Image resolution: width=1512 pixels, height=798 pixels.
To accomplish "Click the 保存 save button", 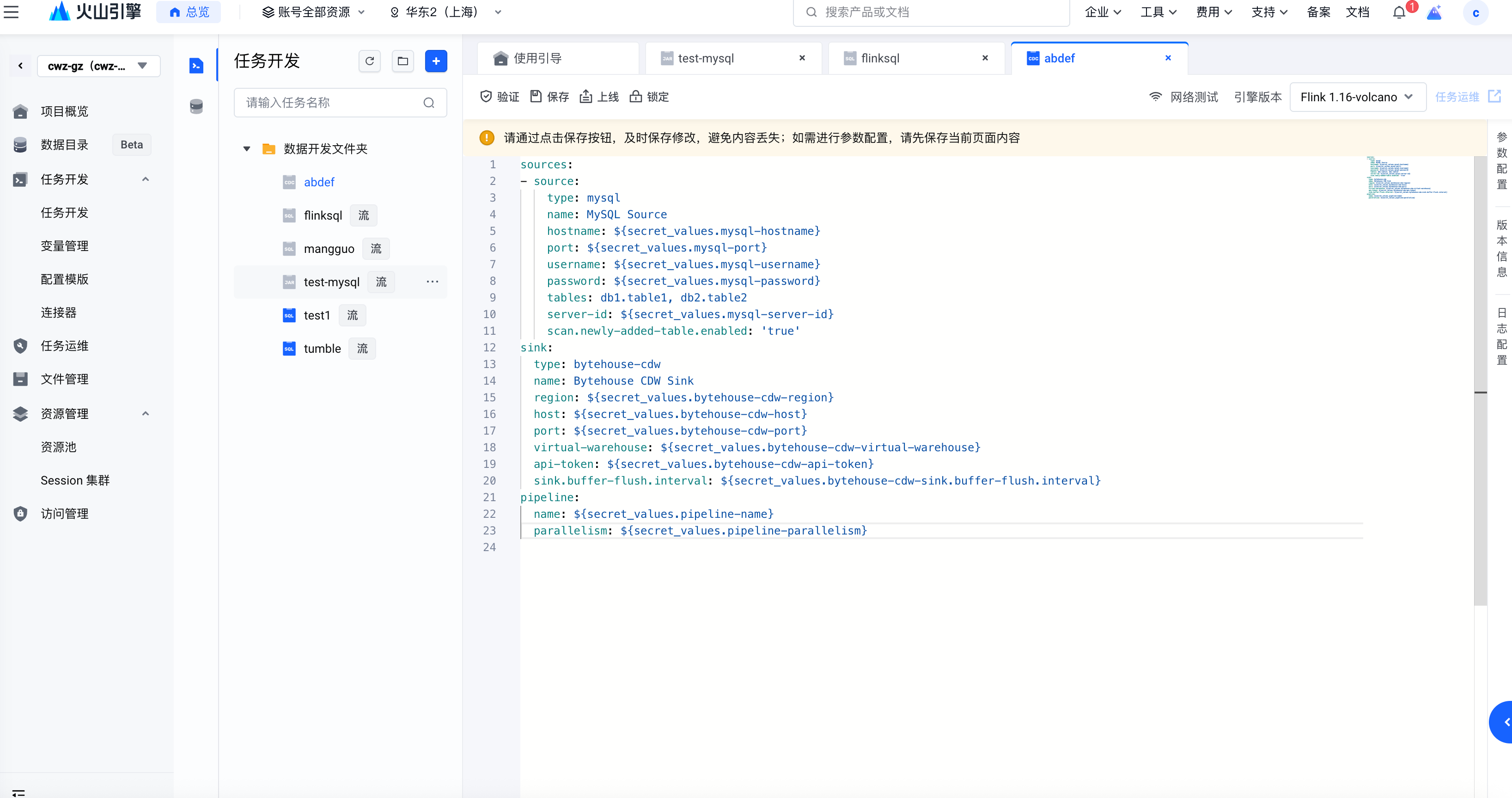I will pyautogui.click(x=549, y=97).
